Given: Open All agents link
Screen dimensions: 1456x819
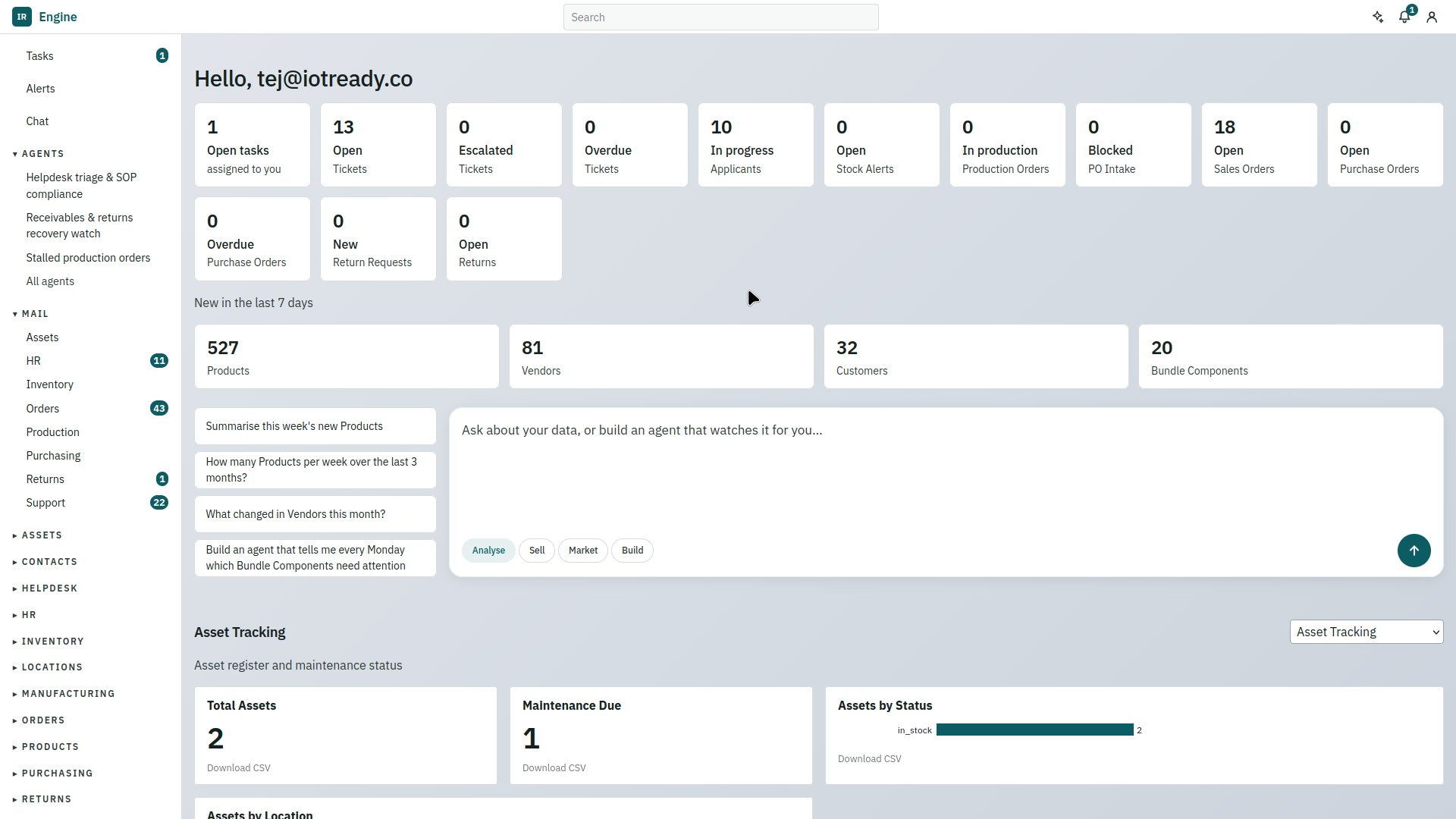Looking at the screenshot, I should pos(50,281).
